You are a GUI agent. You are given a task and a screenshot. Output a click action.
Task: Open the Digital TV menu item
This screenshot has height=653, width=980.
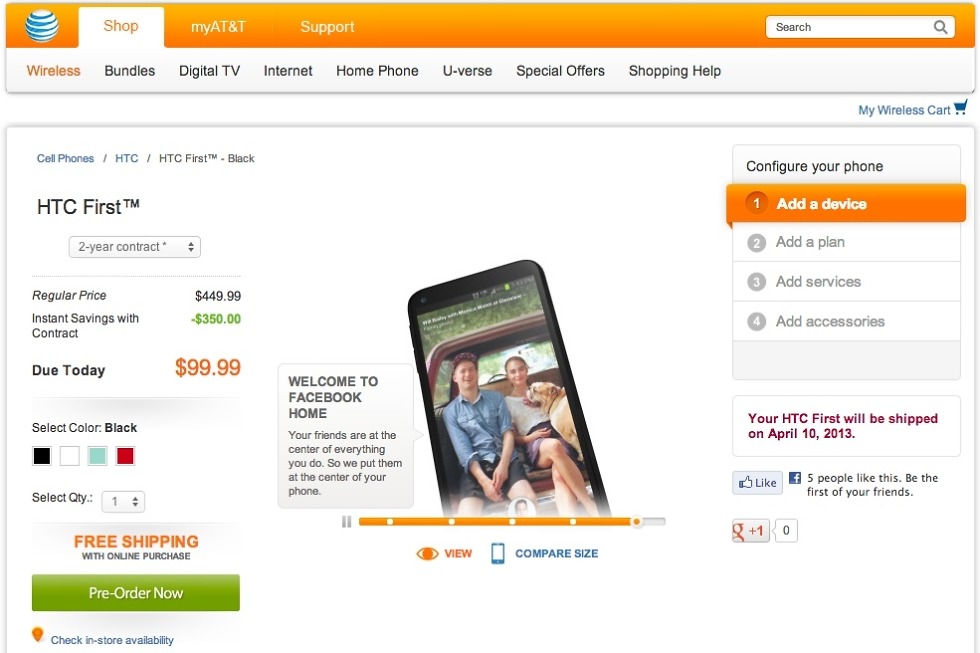(209, 71)
